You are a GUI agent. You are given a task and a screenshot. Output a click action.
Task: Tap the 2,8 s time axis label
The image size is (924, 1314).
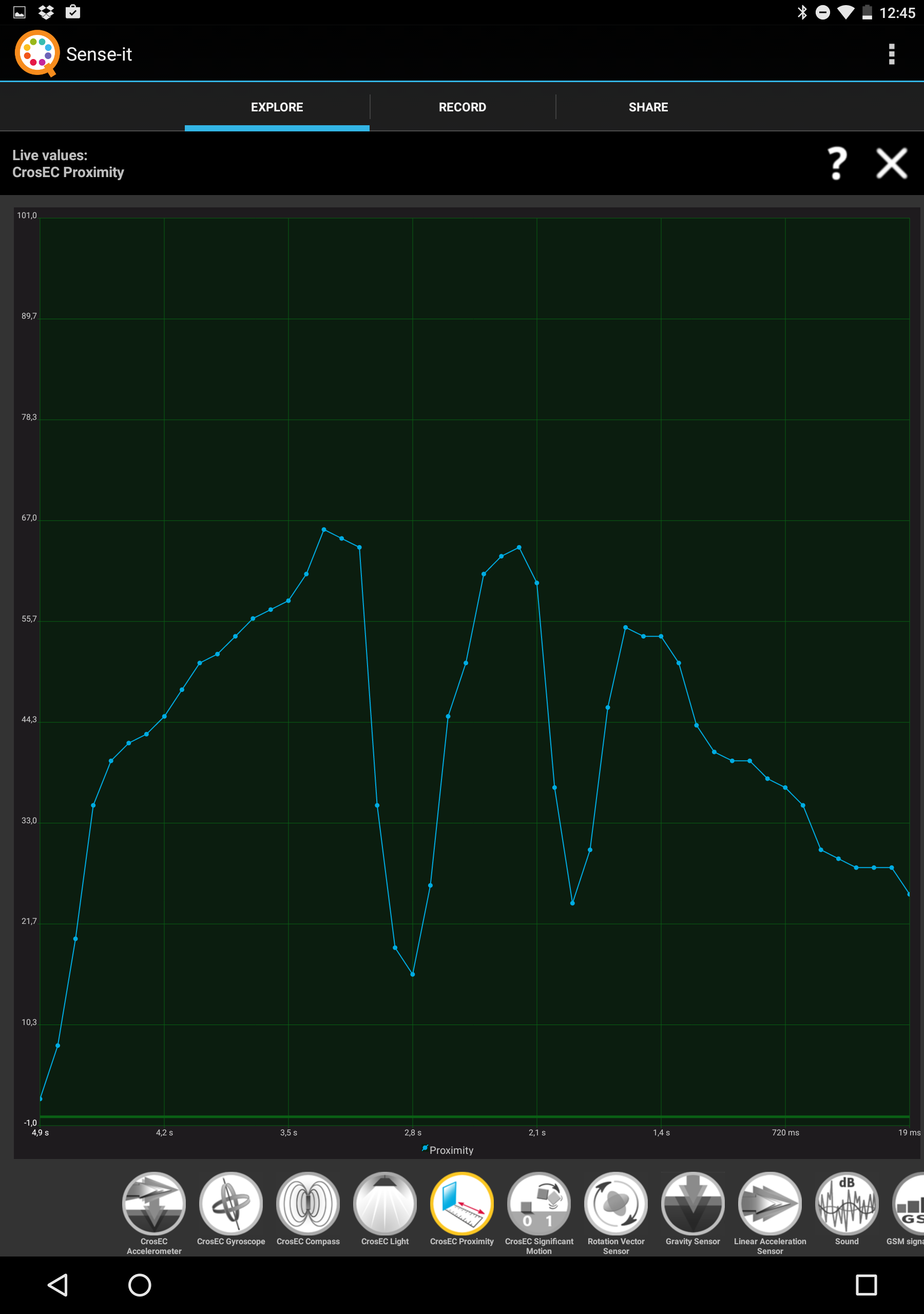413,1133
